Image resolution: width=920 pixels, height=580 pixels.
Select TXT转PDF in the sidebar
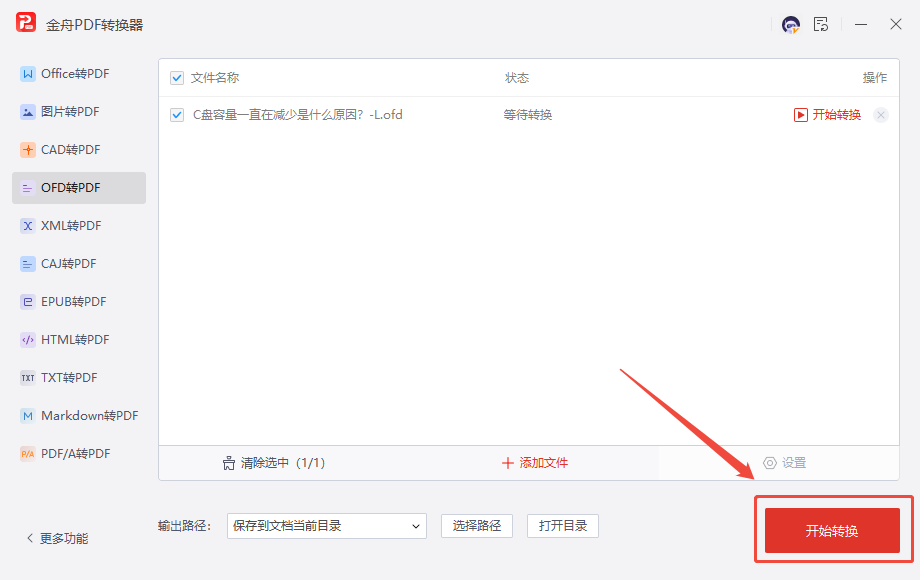(x=79, y=378)
